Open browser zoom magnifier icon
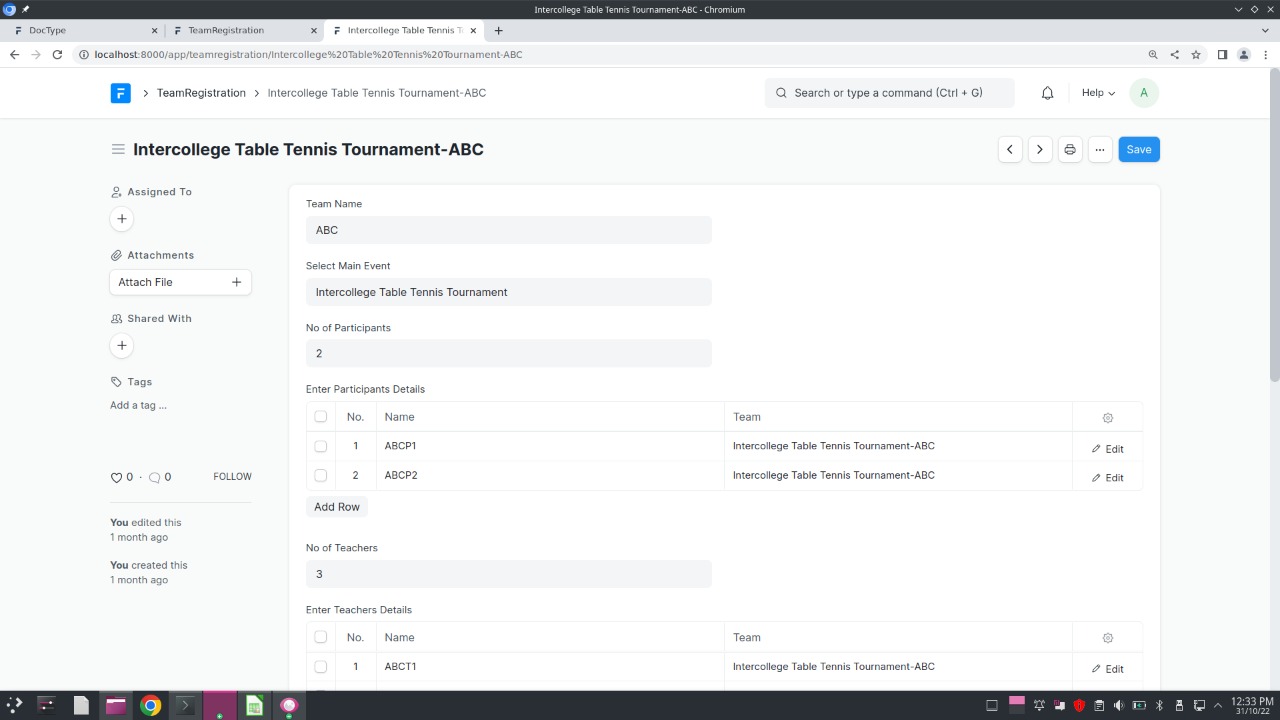 pos(1153,55)
